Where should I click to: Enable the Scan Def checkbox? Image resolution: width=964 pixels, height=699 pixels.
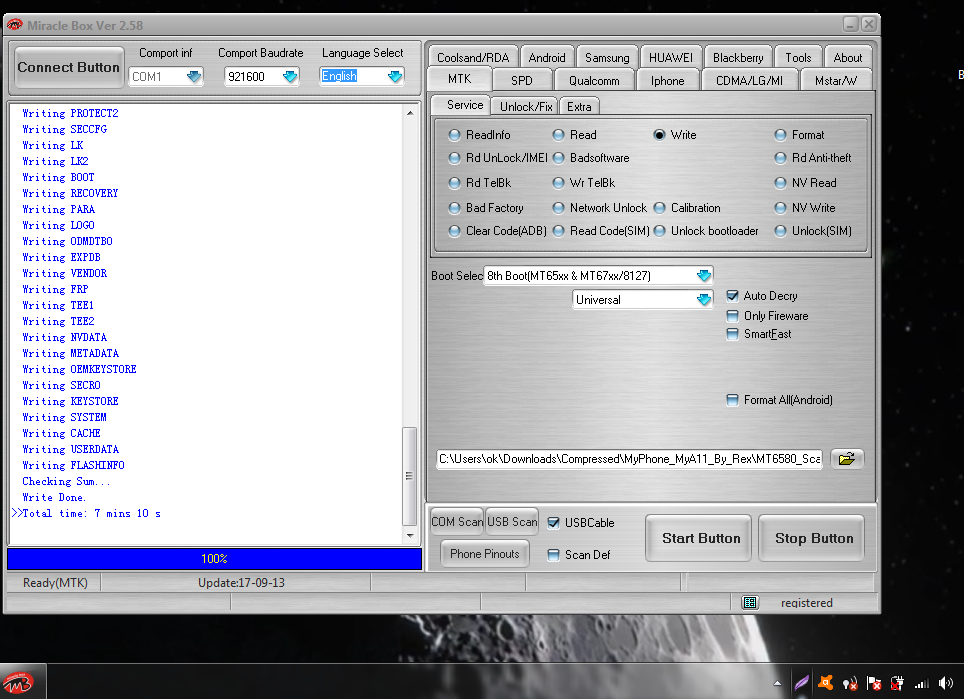[553, 555]
